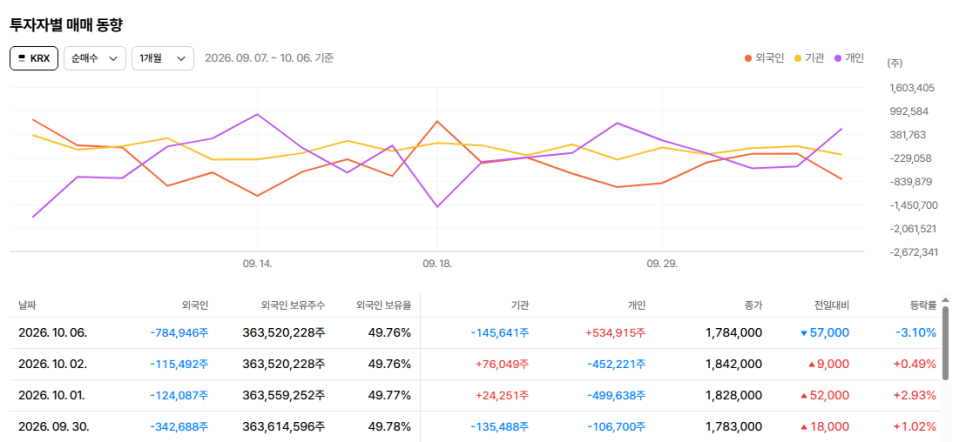Click the -115,492주 foreign net value
The width and height of the screenshot is (966, 442).
[x=179, y=364]
